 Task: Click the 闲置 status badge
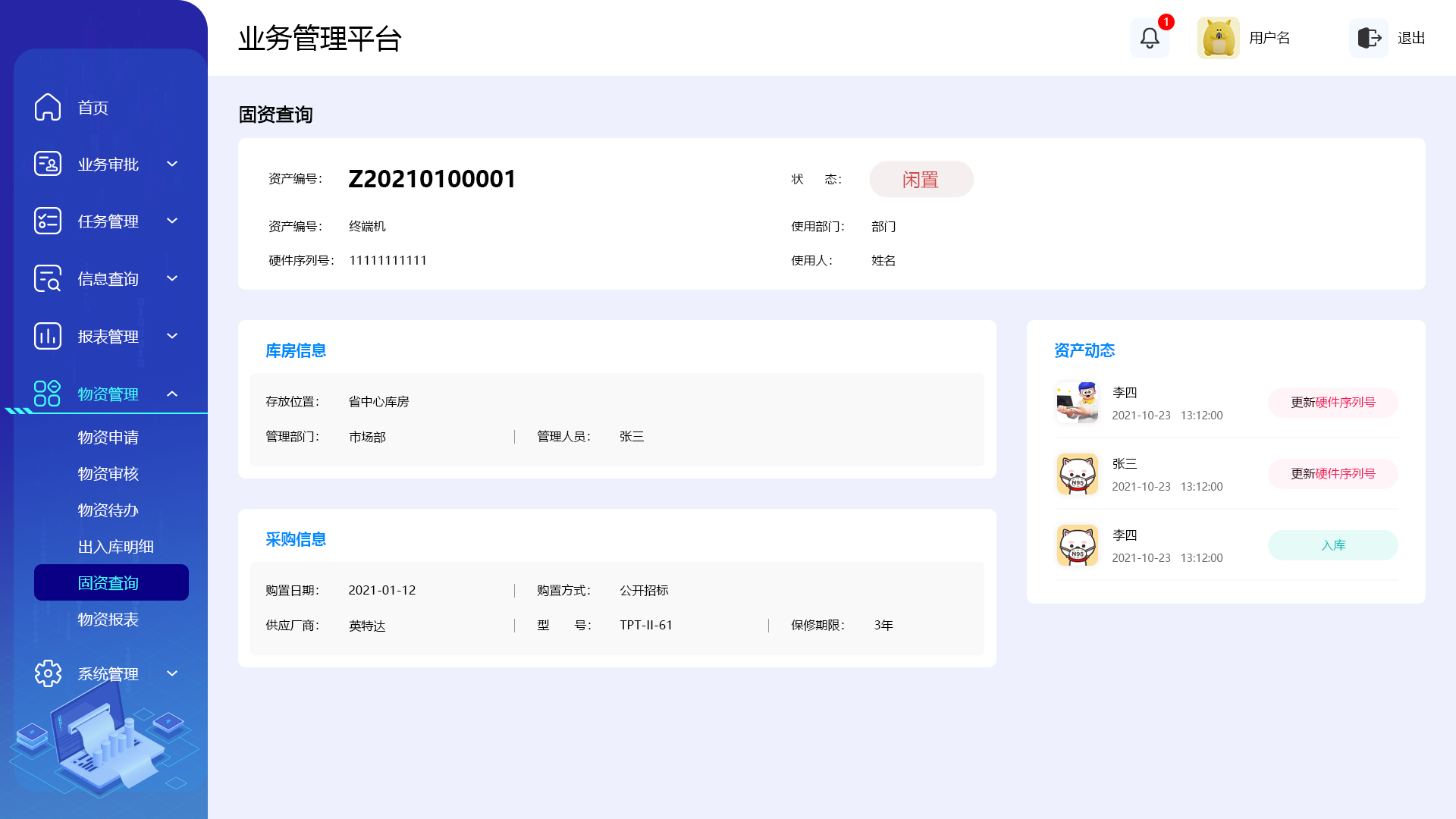point(921,180)
